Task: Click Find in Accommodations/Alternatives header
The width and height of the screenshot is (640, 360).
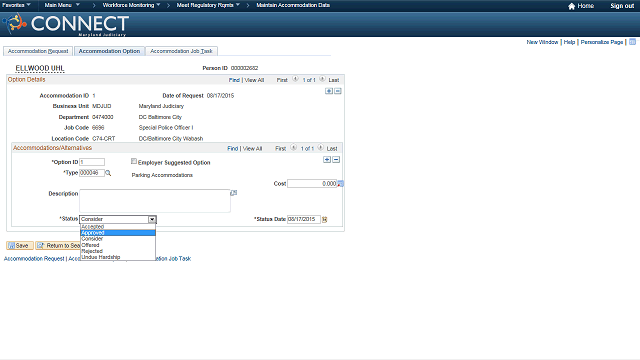Action: pos(232,149)
